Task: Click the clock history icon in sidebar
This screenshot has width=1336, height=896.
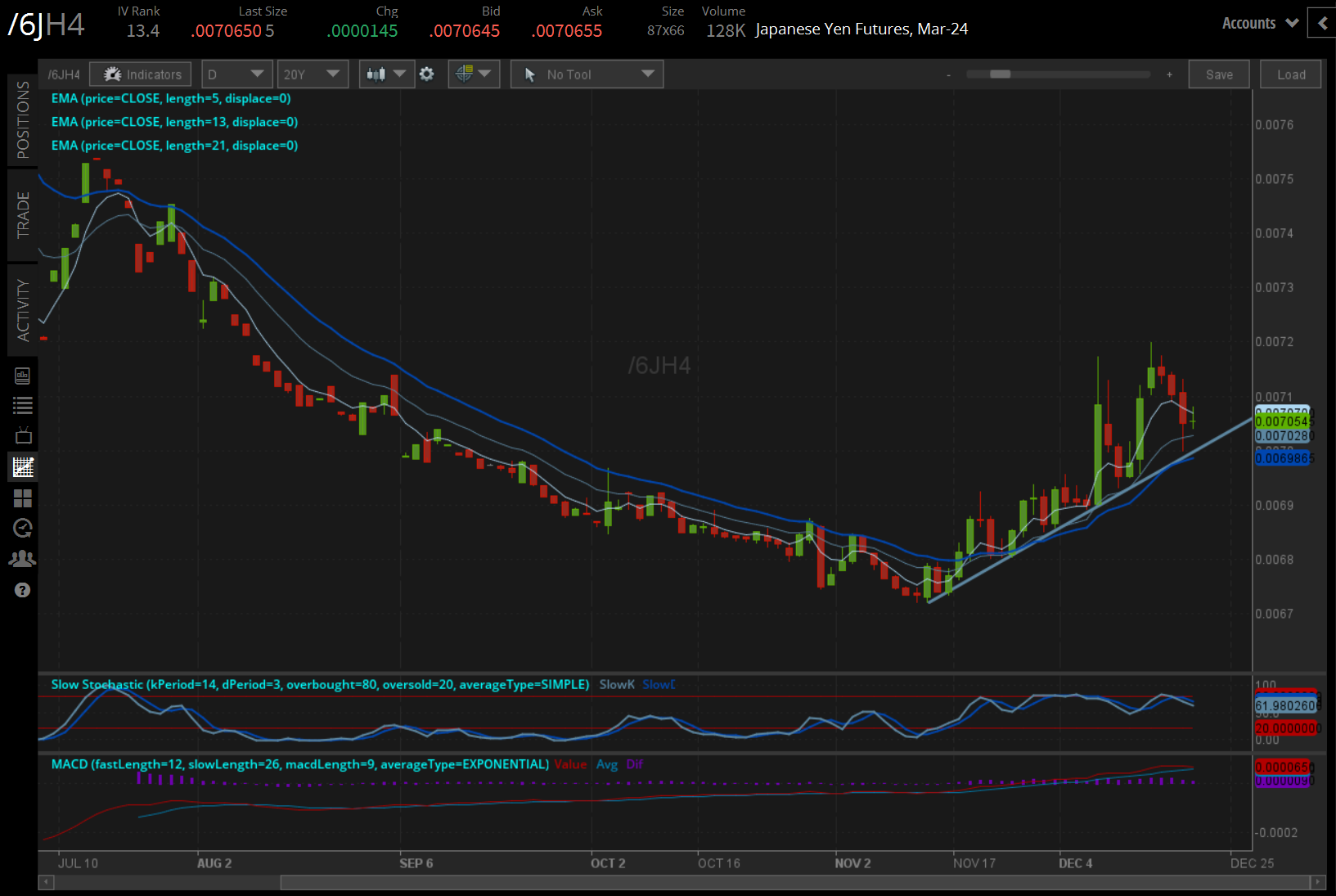Action: 22,528
